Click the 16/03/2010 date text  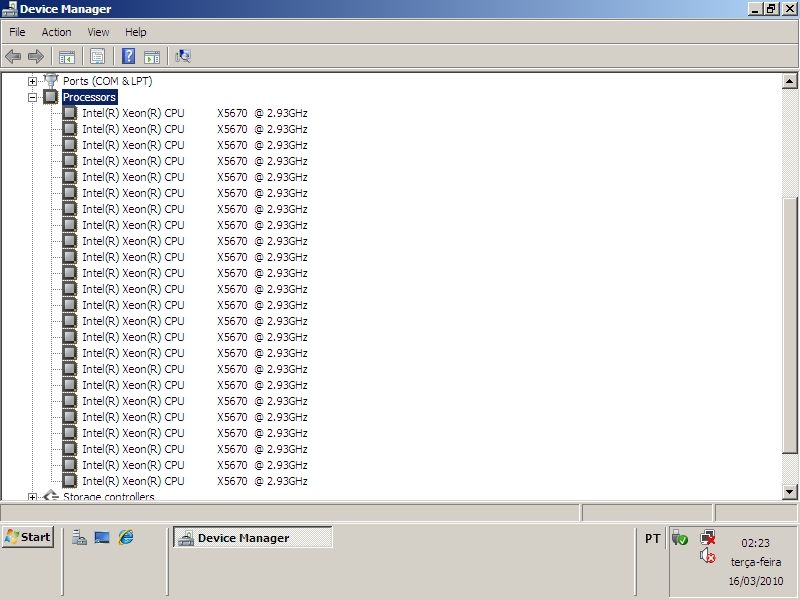click(x=756, y=581)
